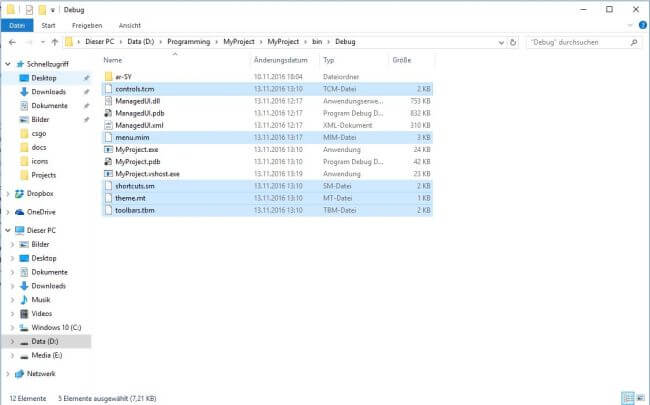
Task: Select the ar-SY folder icon
Action: pyautogui.click(x=109, y=77)
